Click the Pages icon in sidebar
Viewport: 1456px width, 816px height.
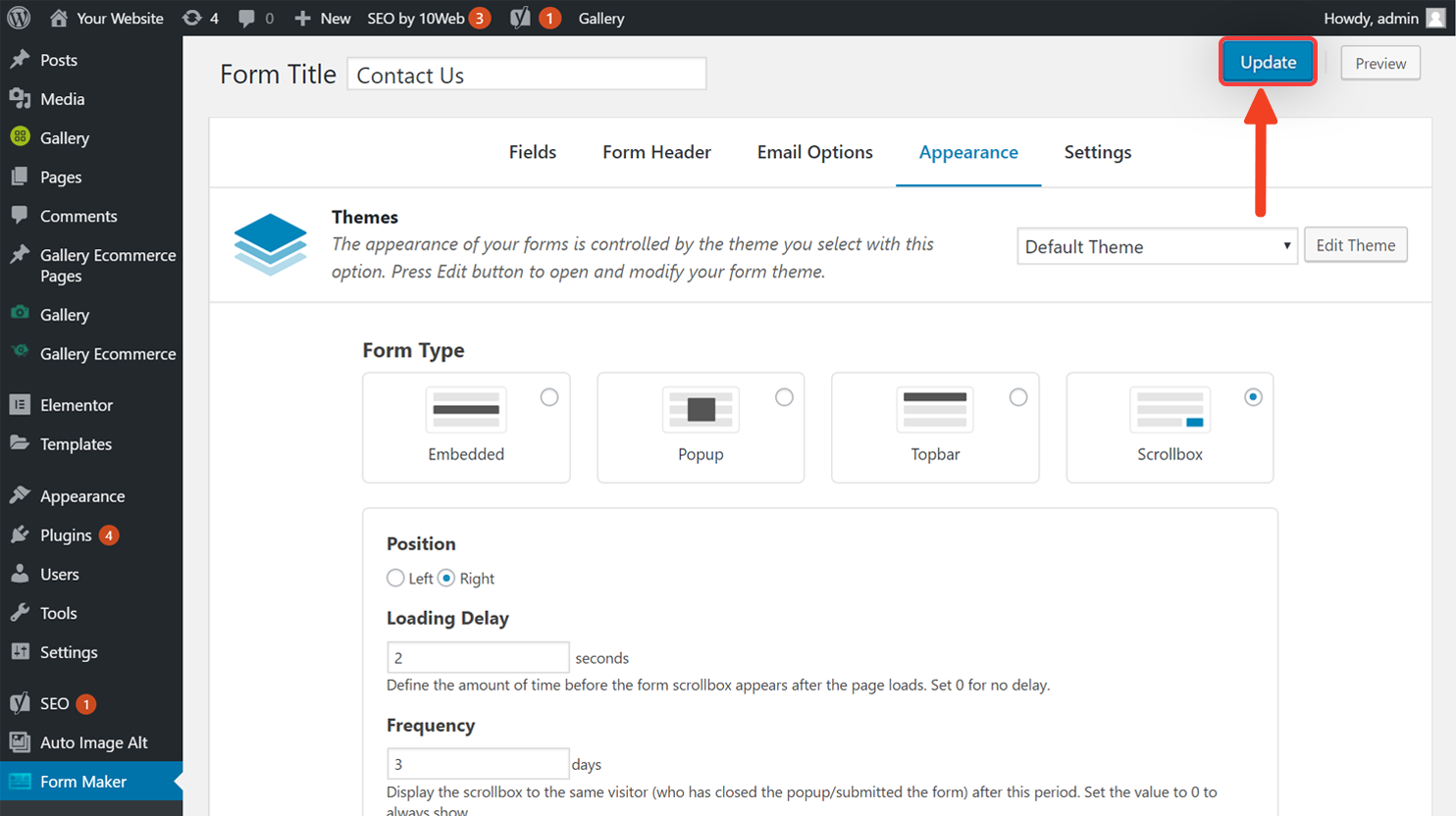20,177
